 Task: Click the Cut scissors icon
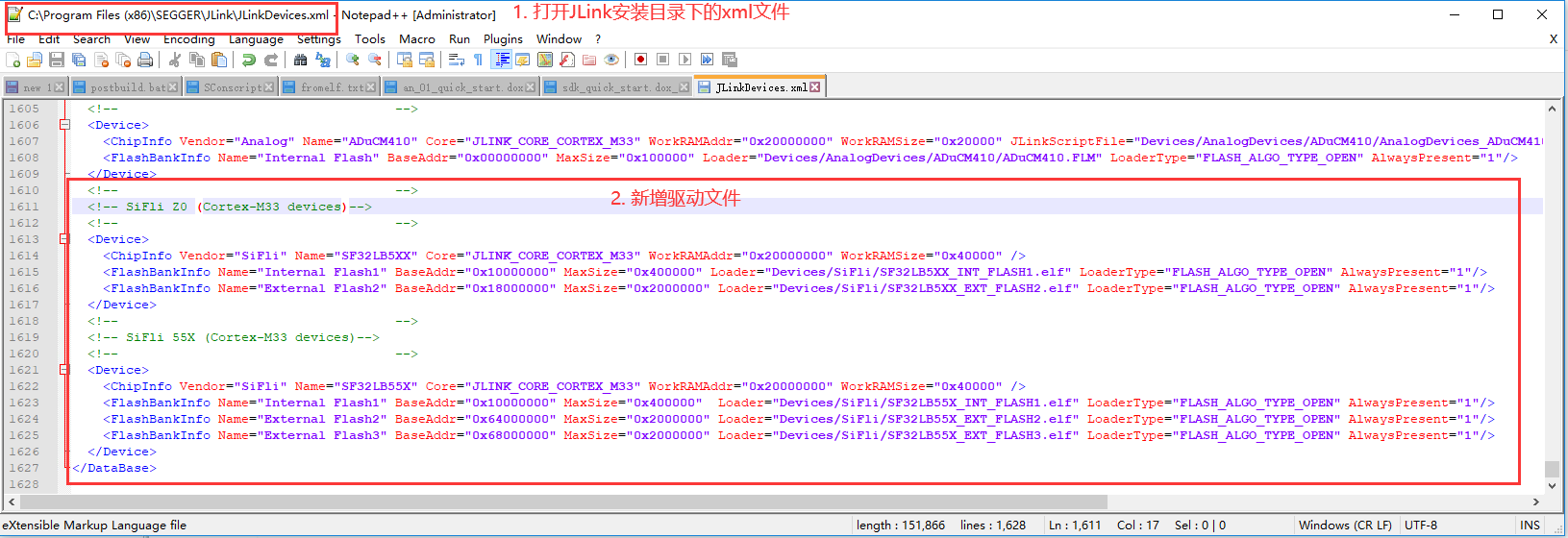click(175, 60)
